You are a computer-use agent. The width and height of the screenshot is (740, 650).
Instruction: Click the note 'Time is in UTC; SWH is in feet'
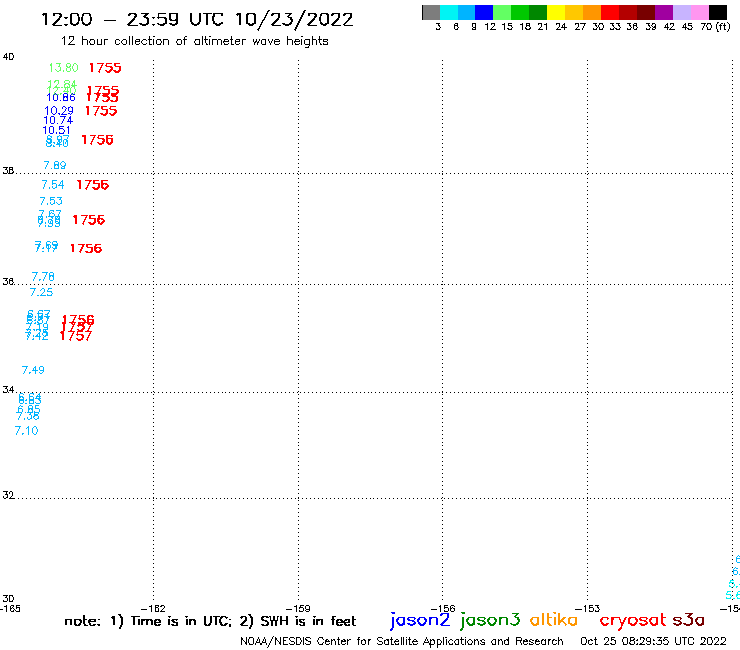[210, 621]
